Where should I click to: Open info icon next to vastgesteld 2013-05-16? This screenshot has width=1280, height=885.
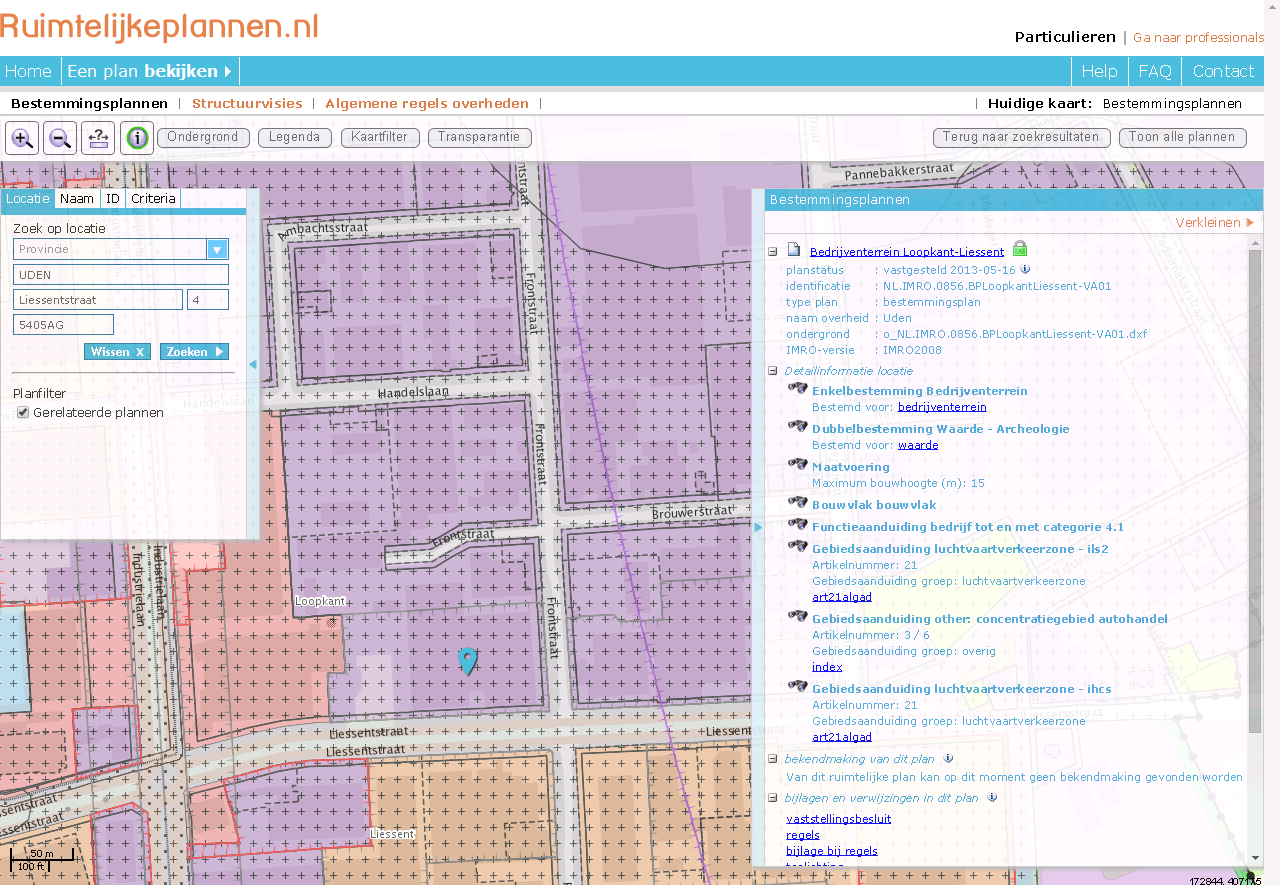pos(1025,270)
